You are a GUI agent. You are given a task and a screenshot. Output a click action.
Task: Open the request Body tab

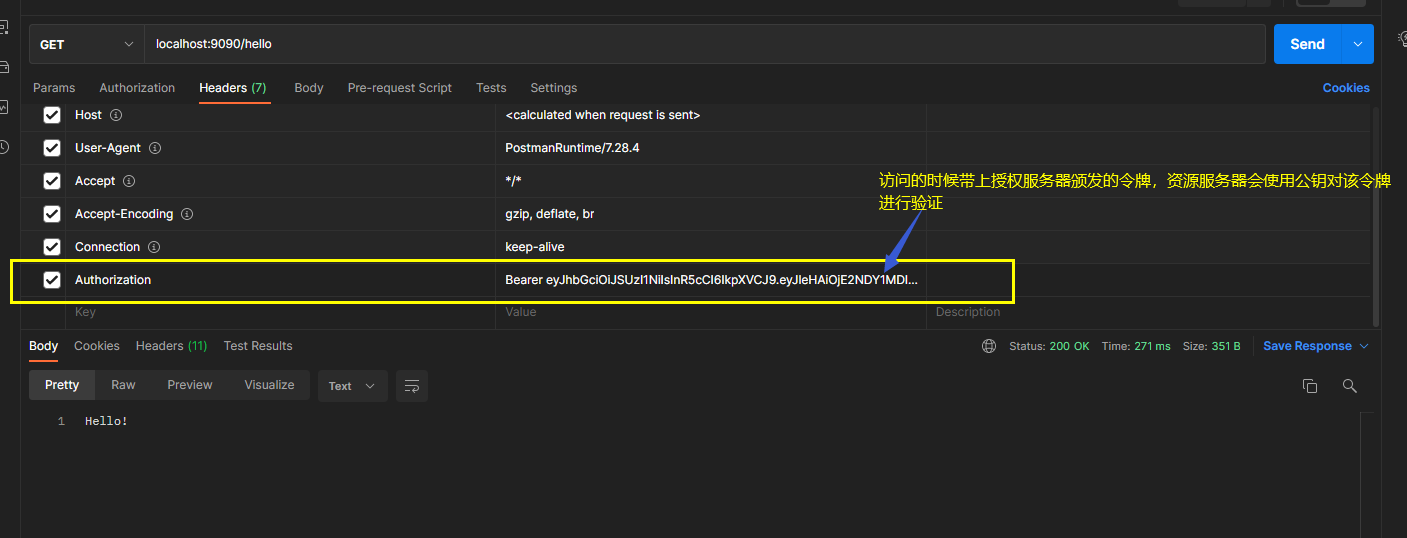[309, 88]
